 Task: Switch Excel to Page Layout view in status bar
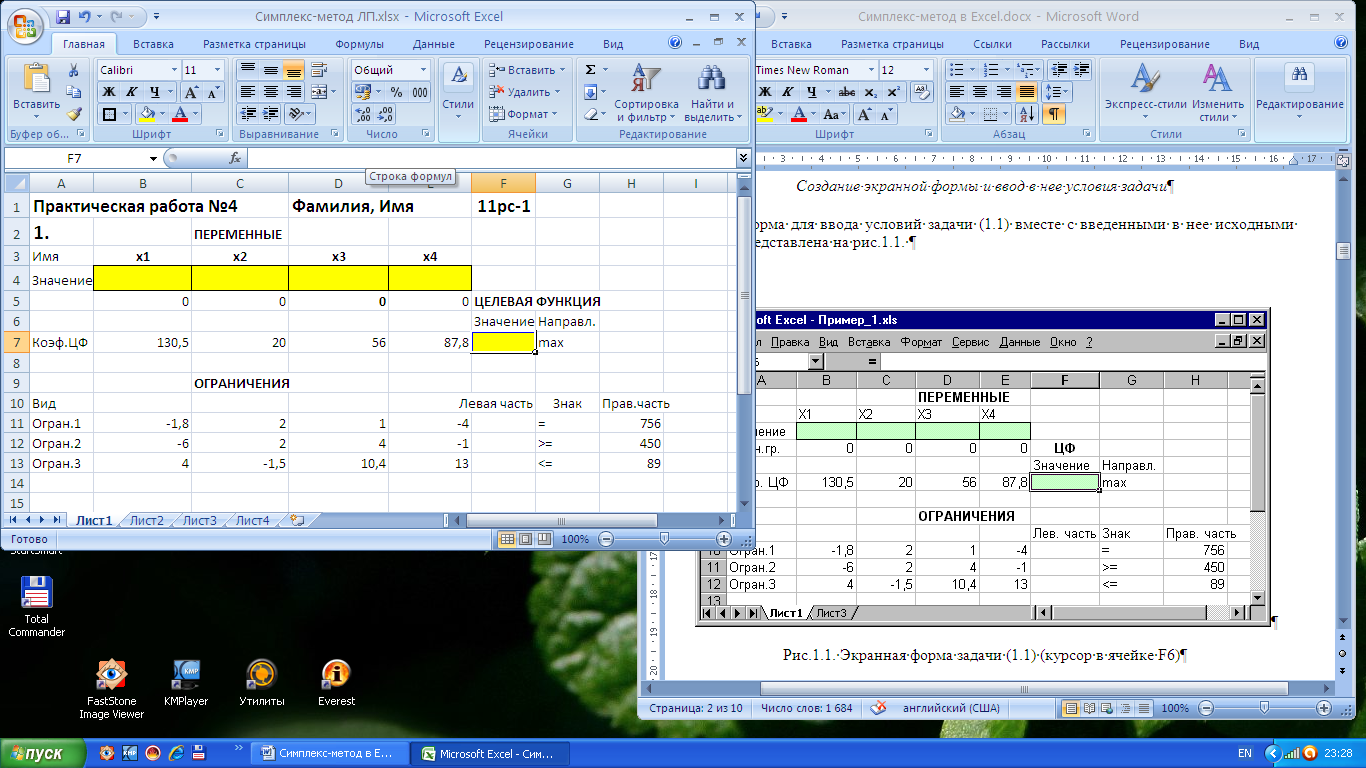click(x=526, y=539)
